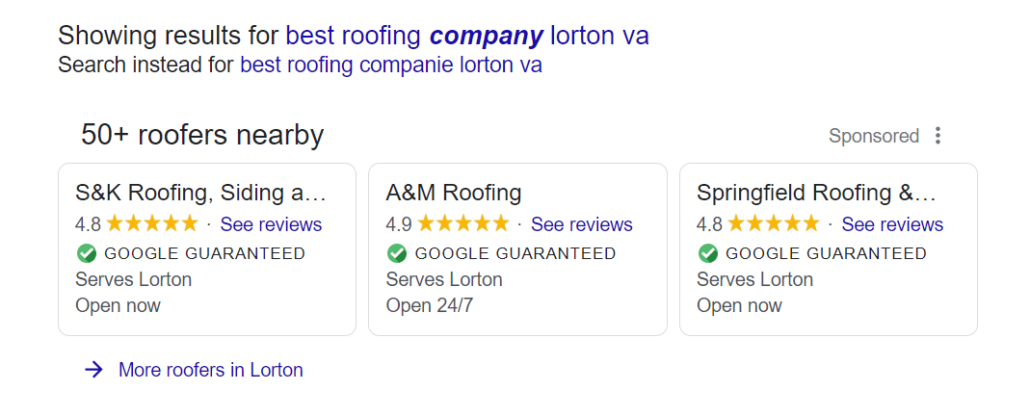Open See reviews for A&M Roofing
Viewport: 1030px width, 417px height.
[581, 225]
